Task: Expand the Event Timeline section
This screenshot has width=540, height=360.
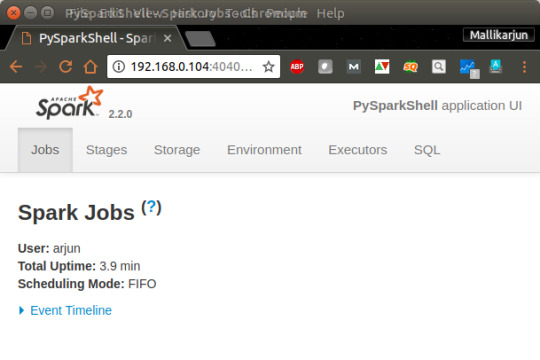Action: [x=65, y=310]
